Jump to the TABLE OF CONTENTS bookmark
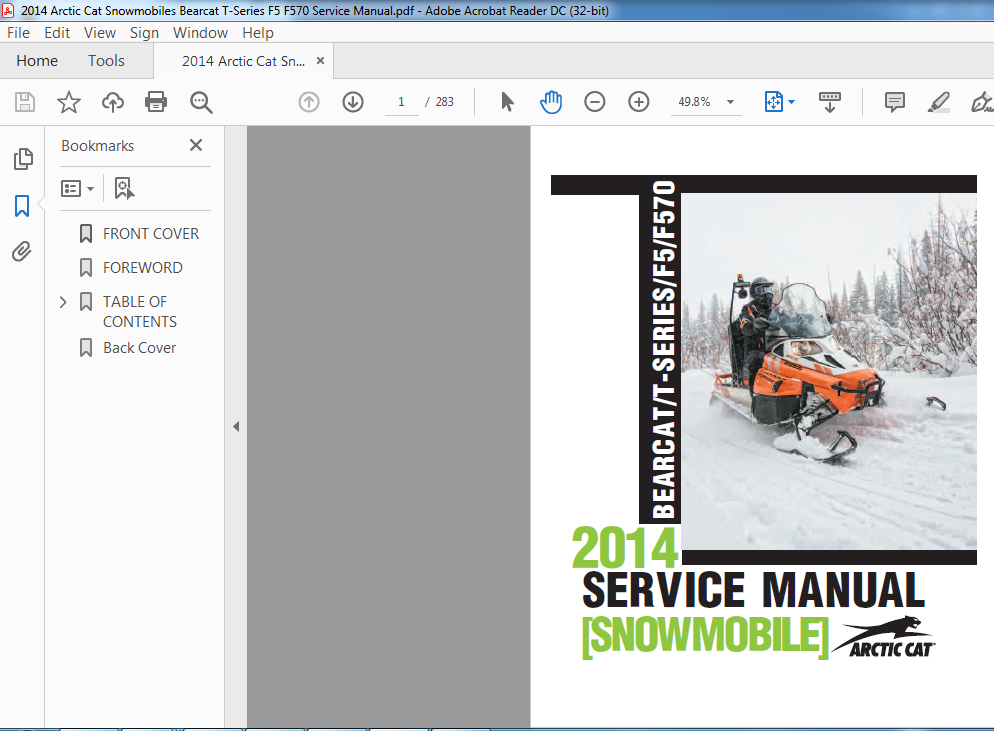This screenshot has width=994, height=731. pyautogui.click(x=140, y=311)
